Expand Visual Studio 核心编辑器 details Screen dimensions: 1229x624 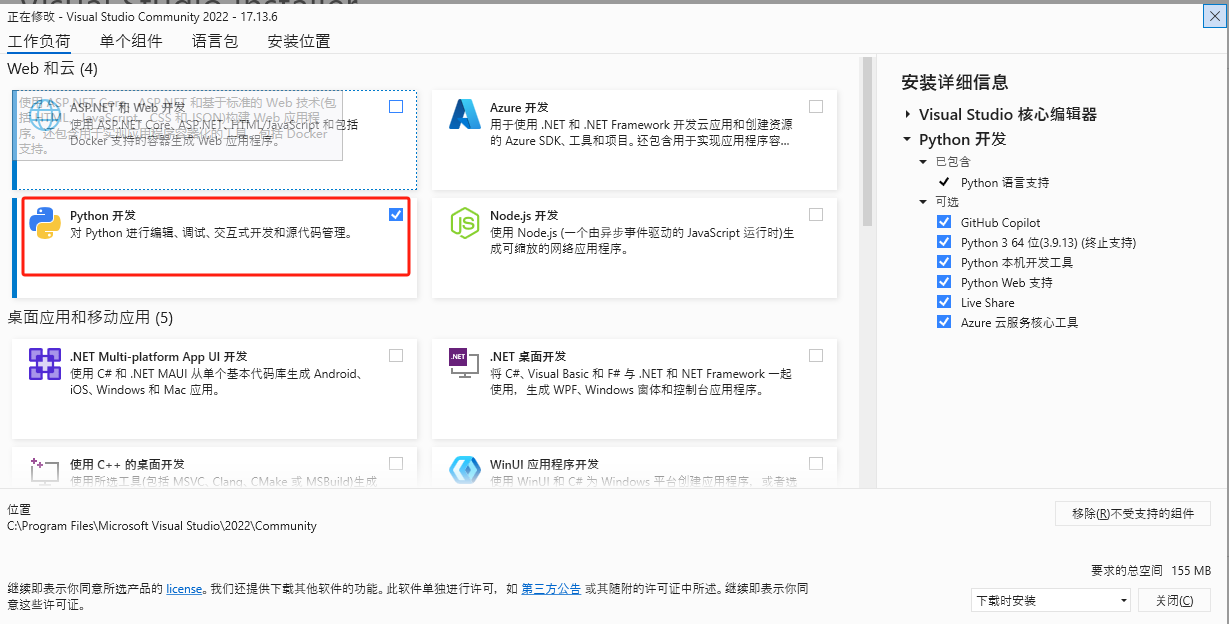coord(907,115)
